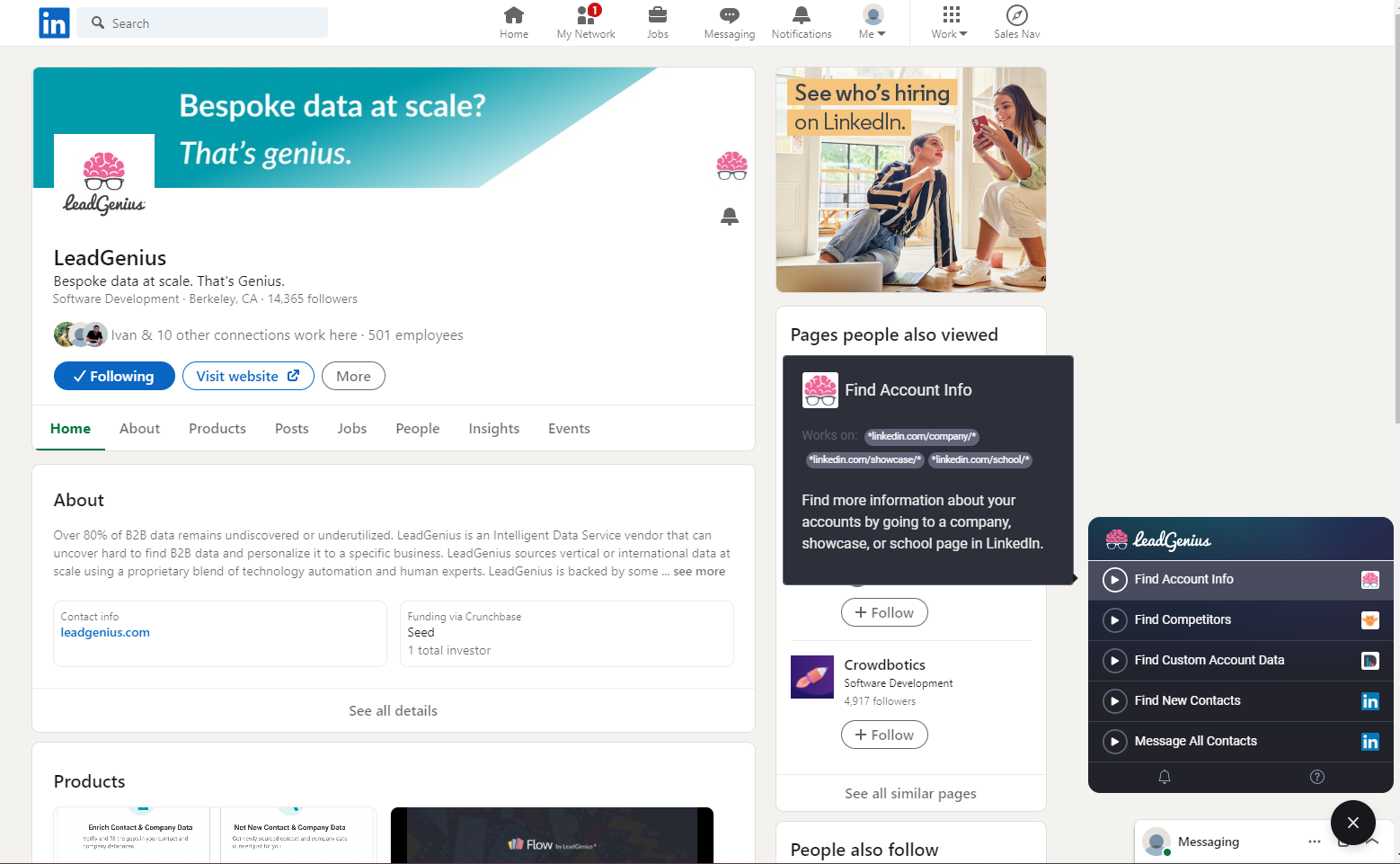Close the LeadGenius extension panel with X
Screen dimensions: 1400x864
(1353, 823)
